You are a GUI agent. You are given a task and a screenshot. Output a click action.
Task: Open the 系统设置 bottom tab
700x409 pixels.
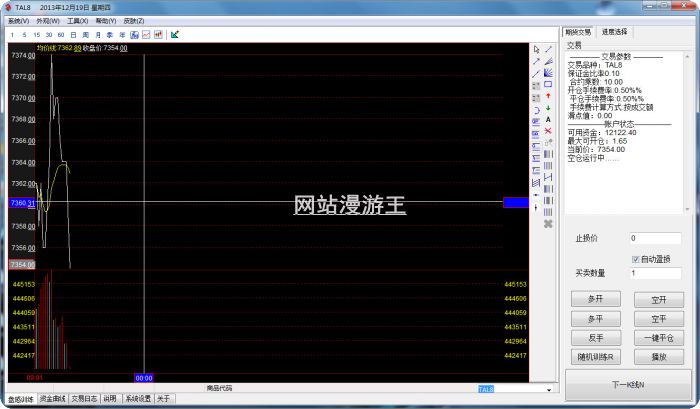pyautogui.click(x=138, y=398)
